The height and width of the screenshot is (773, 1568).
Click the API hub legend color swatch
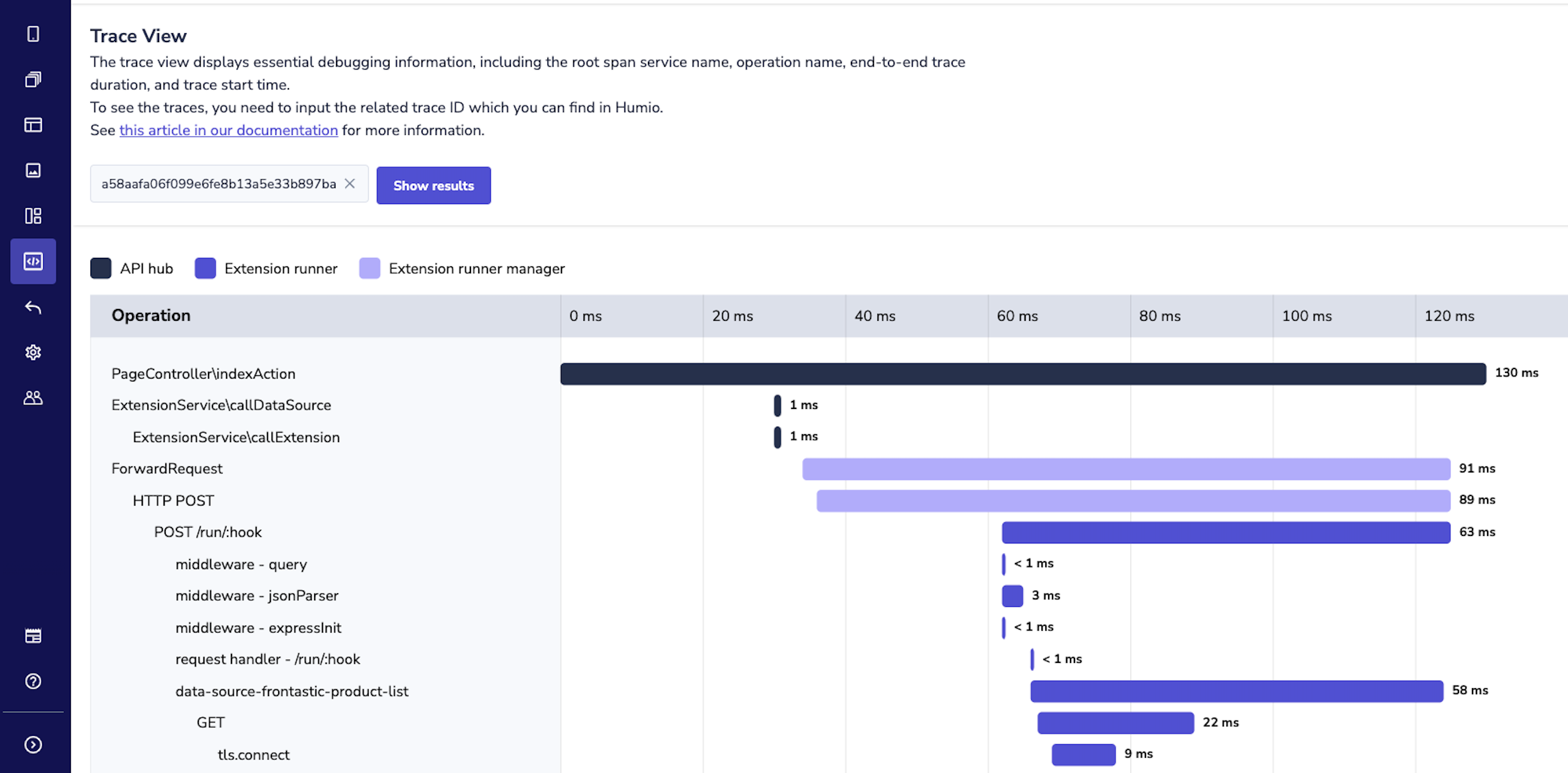(x=101, y=269)
